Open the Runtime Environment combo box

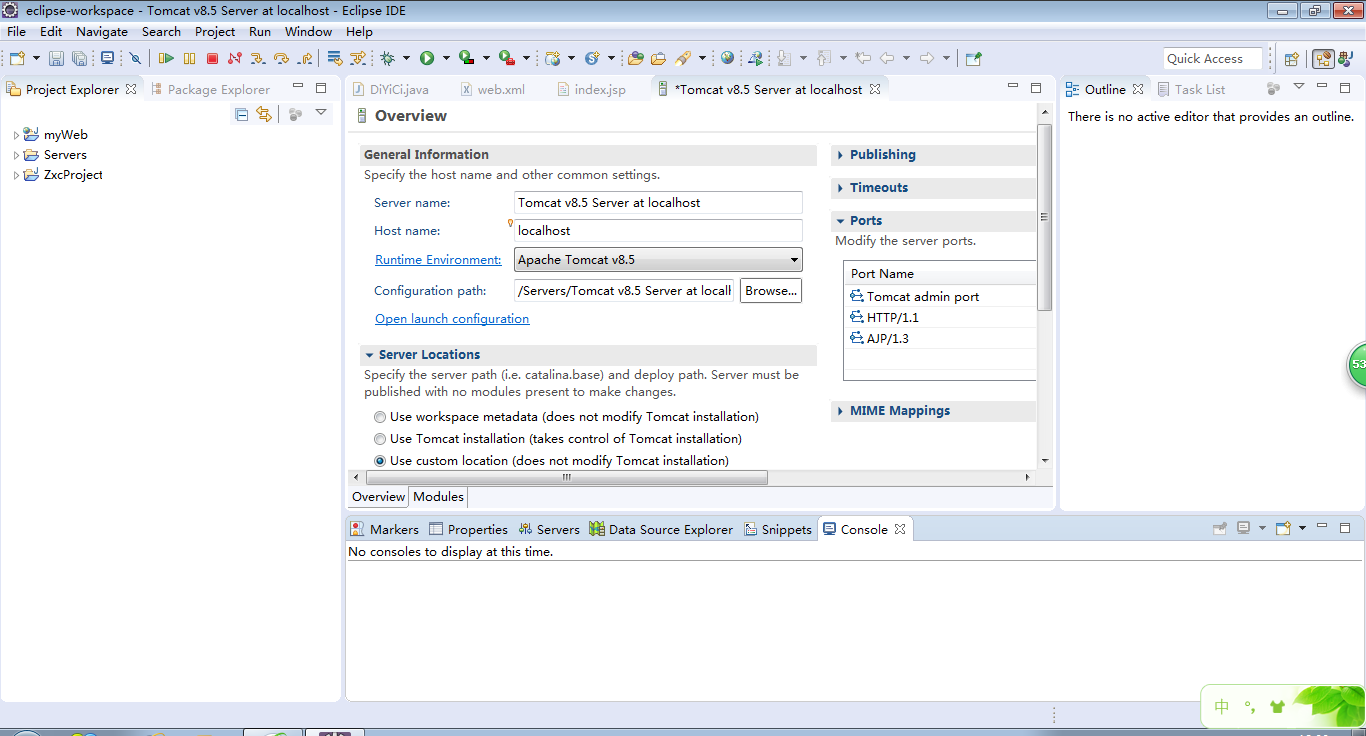pos(658,260)
